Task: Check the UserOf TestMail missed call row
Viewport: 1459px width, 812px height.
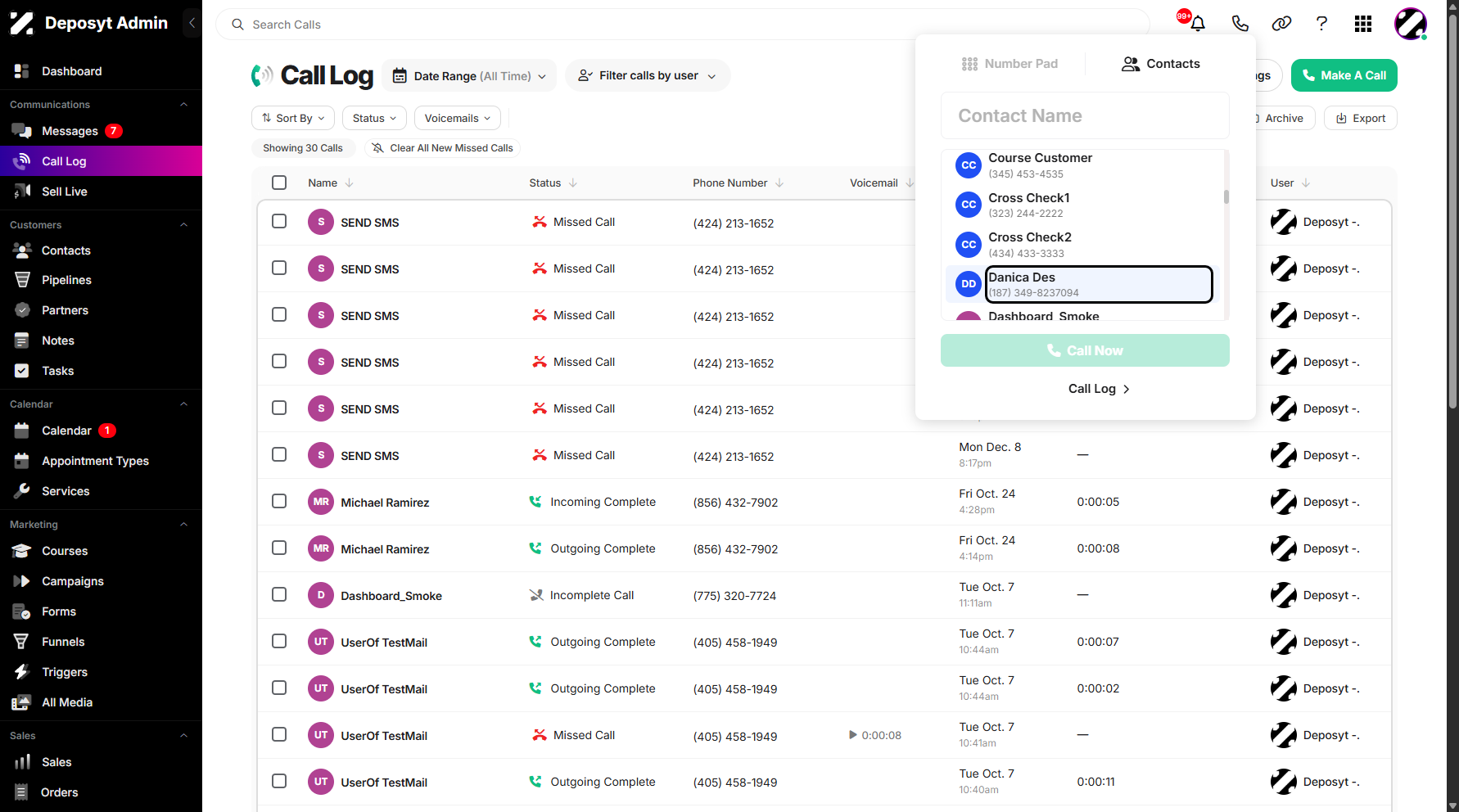Action: (279, 734)
